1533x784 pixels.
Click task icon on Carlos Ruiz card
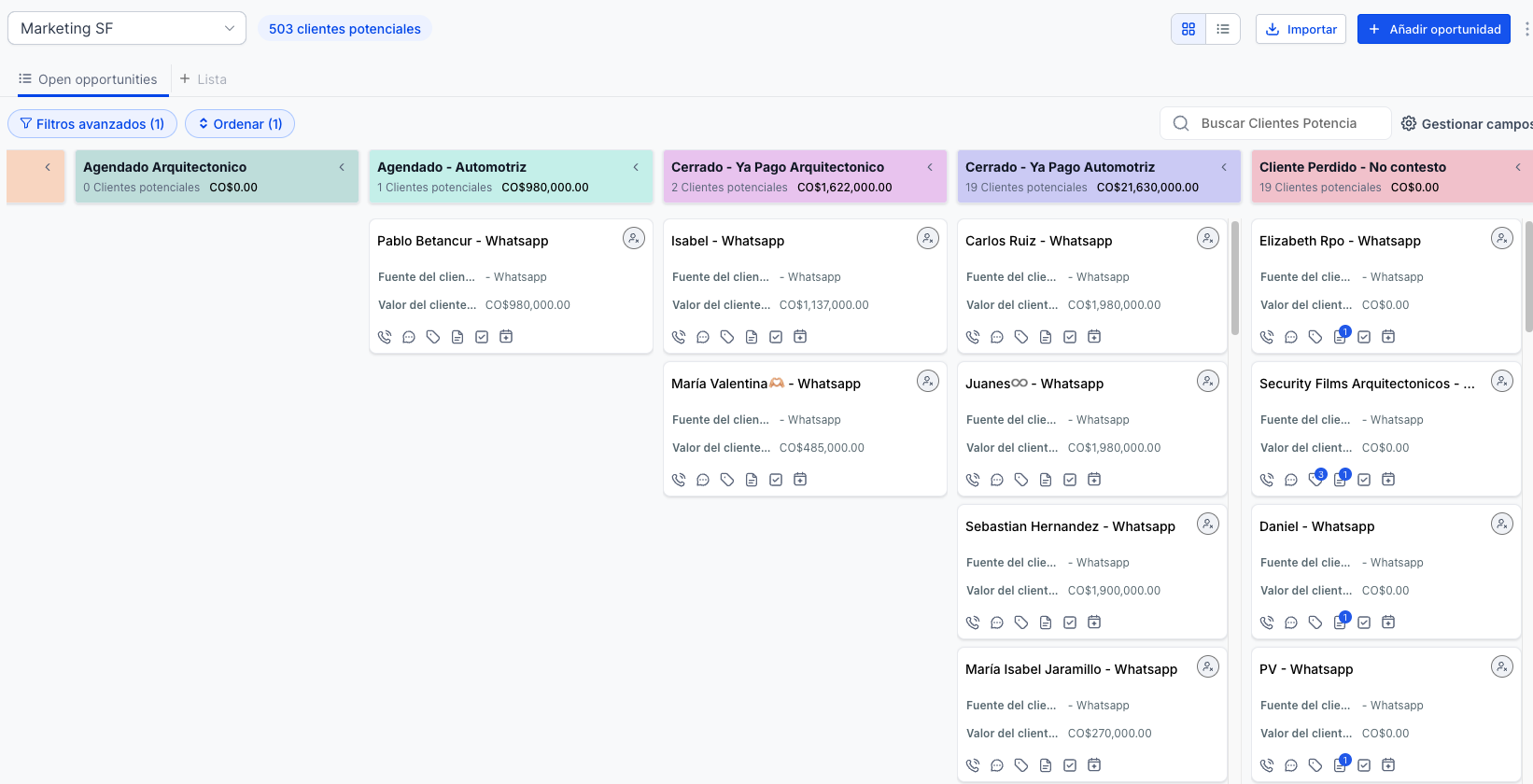[1070, 337]
